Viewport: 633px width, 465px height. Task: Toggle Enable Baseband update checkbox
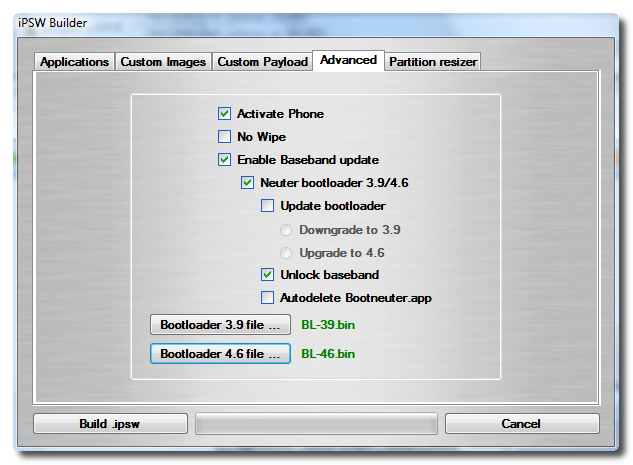click(x=224, y=160)
